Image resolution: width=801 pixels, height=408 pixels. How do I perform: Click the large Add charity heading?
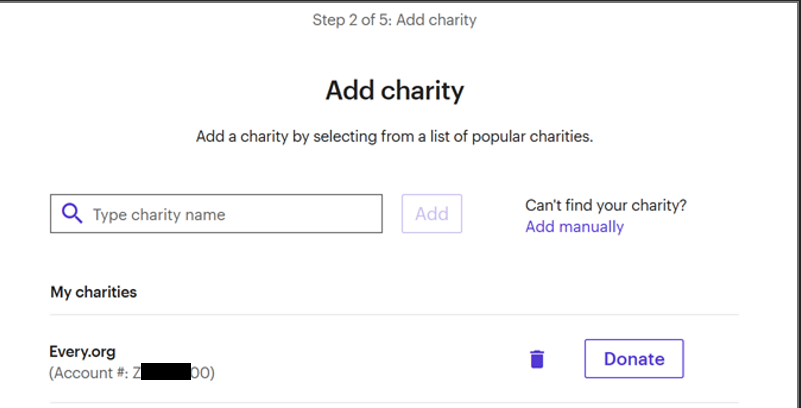[394, 90]
